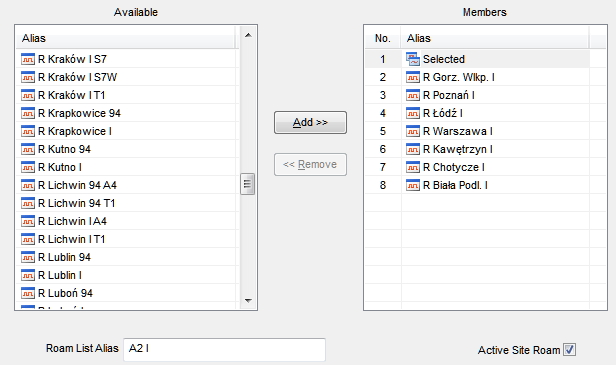616x365 pixels.
Task: Click the icon beside R Poznań I member
Action: (412, 95)
